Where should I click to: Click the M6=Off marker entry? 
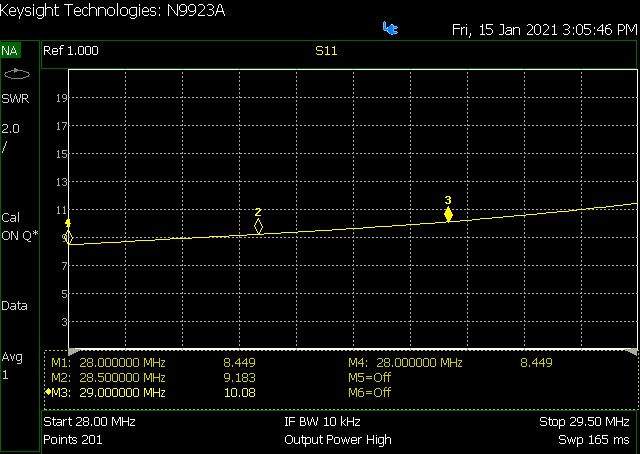pos(369,393)
